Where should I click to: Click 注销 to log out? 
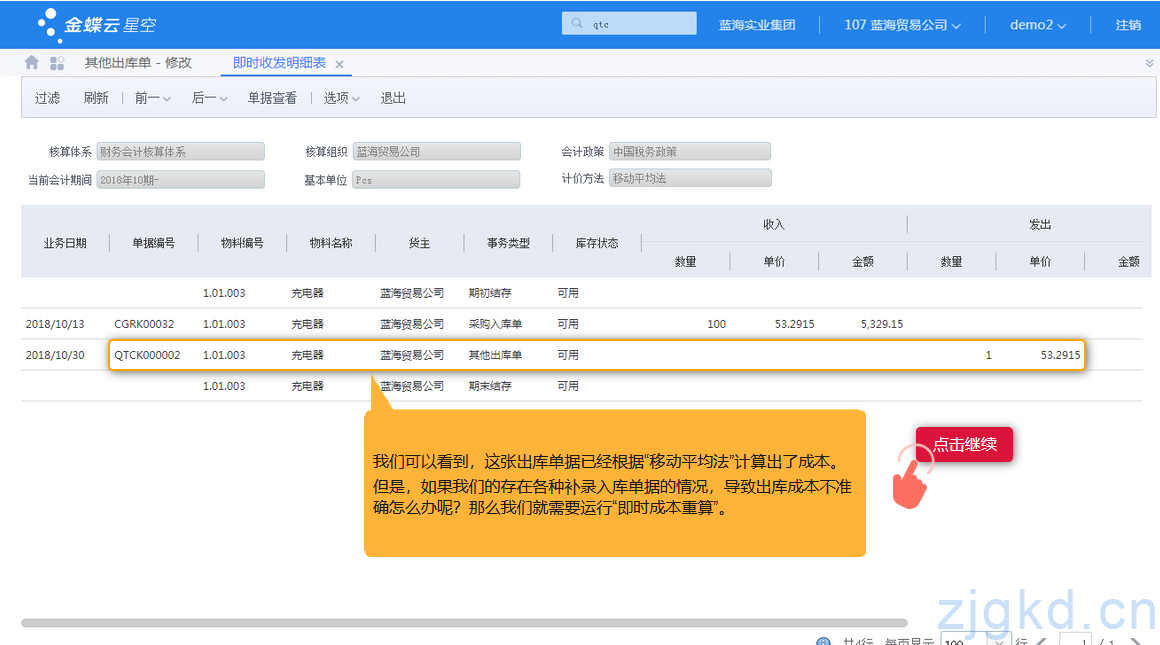coord(1128,24)
